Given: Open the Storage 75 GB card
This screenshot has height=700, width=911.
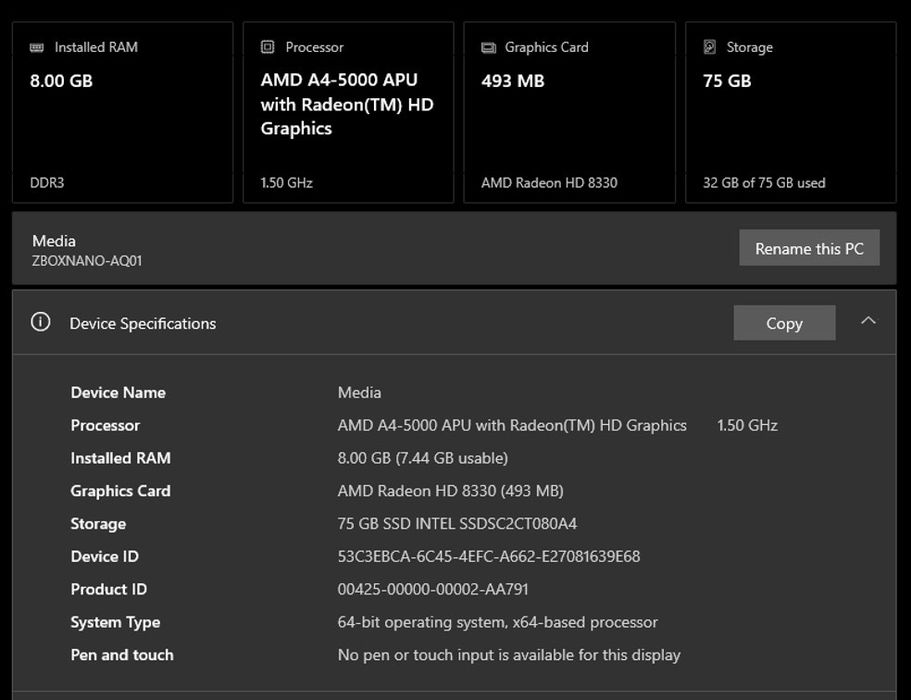Looking at the screenshot, I should (790, 113).
